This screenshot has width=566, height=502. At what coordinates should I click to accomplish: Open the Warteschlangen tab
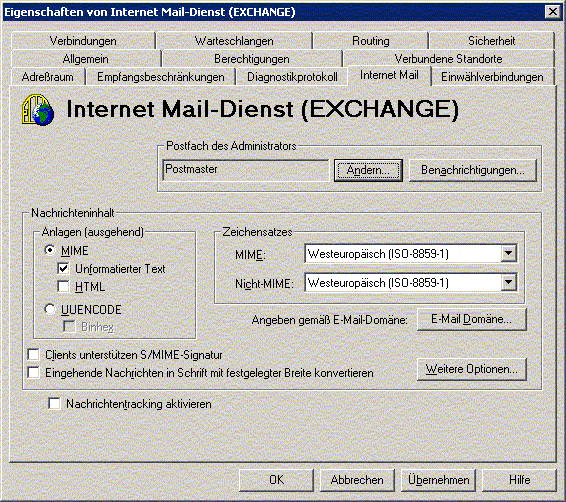coord(234,41)
